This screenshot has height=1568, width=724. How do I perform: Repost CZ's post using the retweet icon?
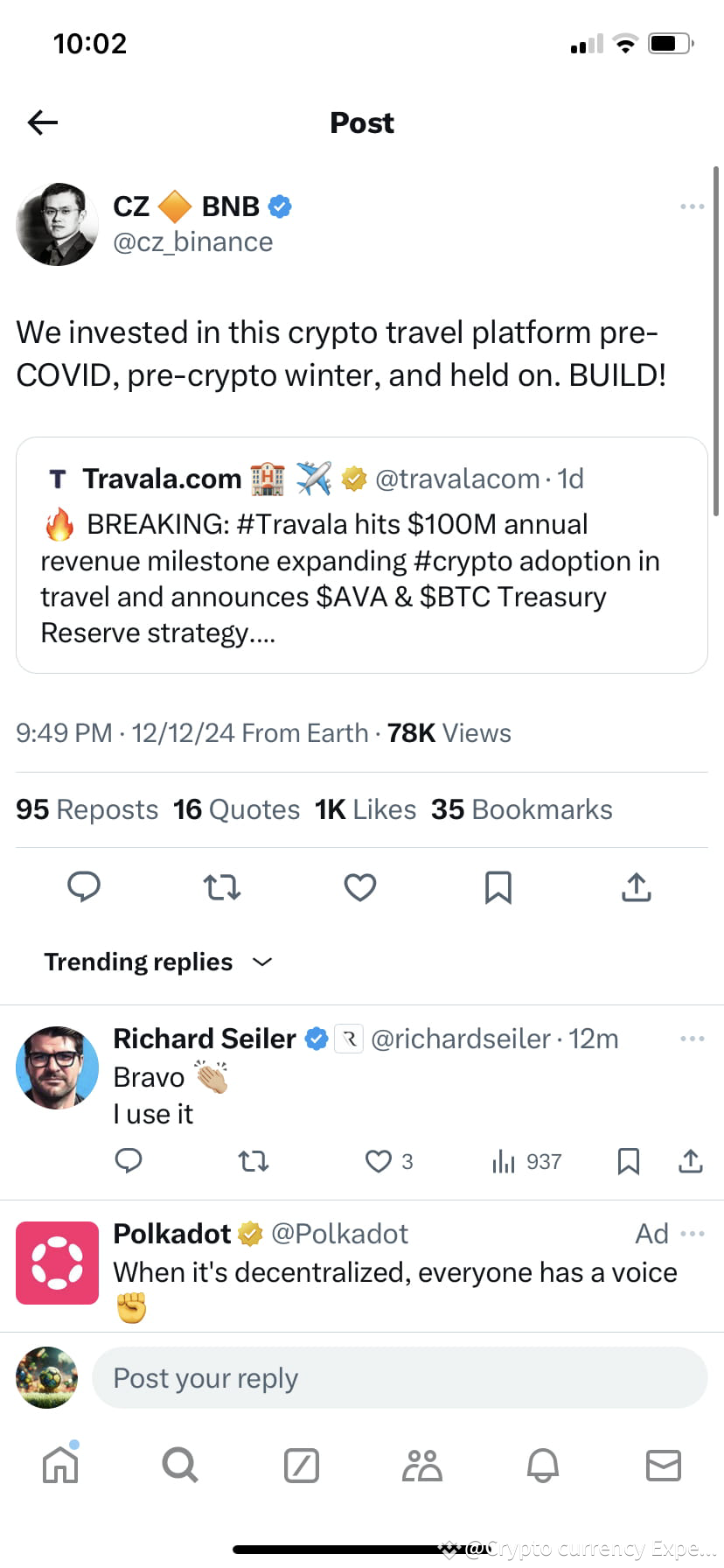click(222, 887)
